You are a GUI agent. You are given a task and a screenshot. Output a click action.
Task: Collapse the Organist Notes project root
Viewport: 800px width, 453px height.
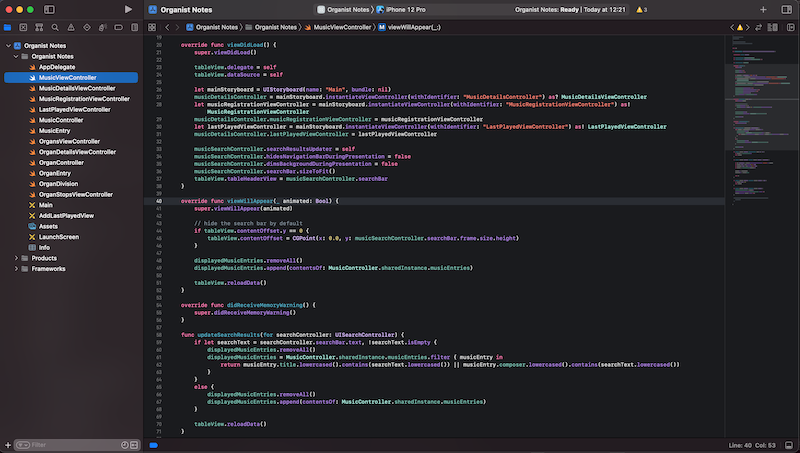click(x=8, y=46)
